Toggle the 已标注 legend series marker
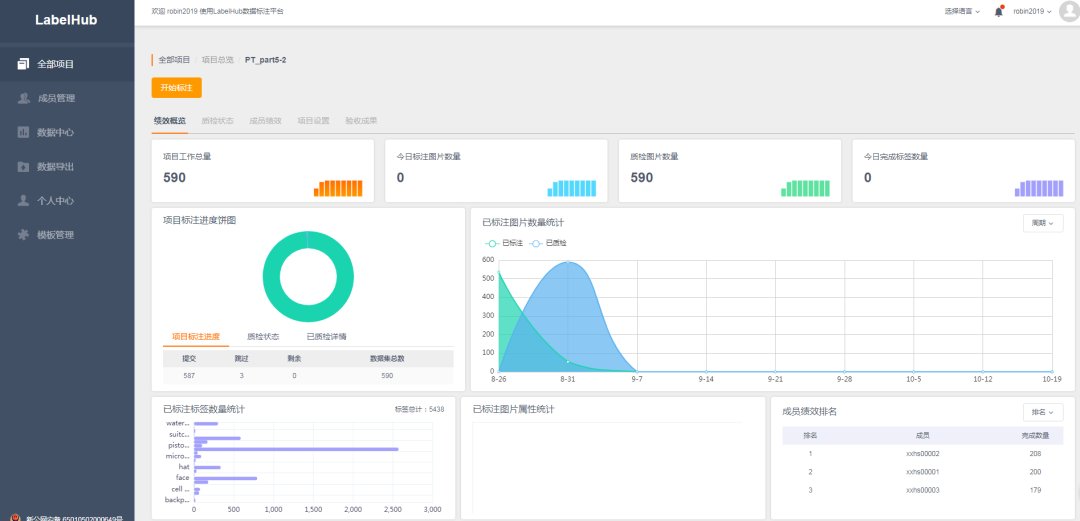 [492, 243]
